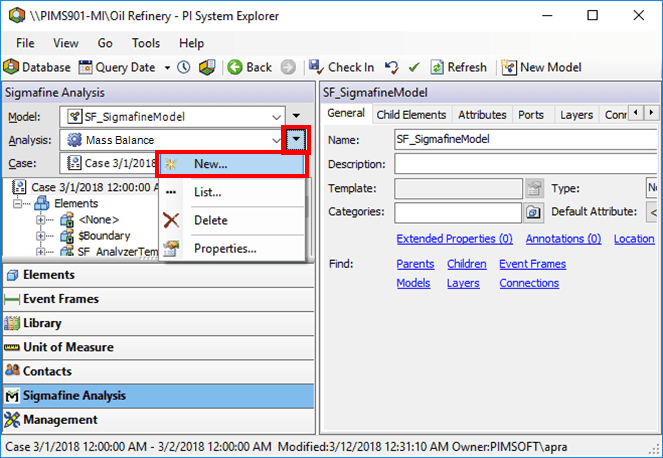The height and width of the screenshot is (458, 663).
Task: Create a New Model from toolbar
Action: point(541,67)
